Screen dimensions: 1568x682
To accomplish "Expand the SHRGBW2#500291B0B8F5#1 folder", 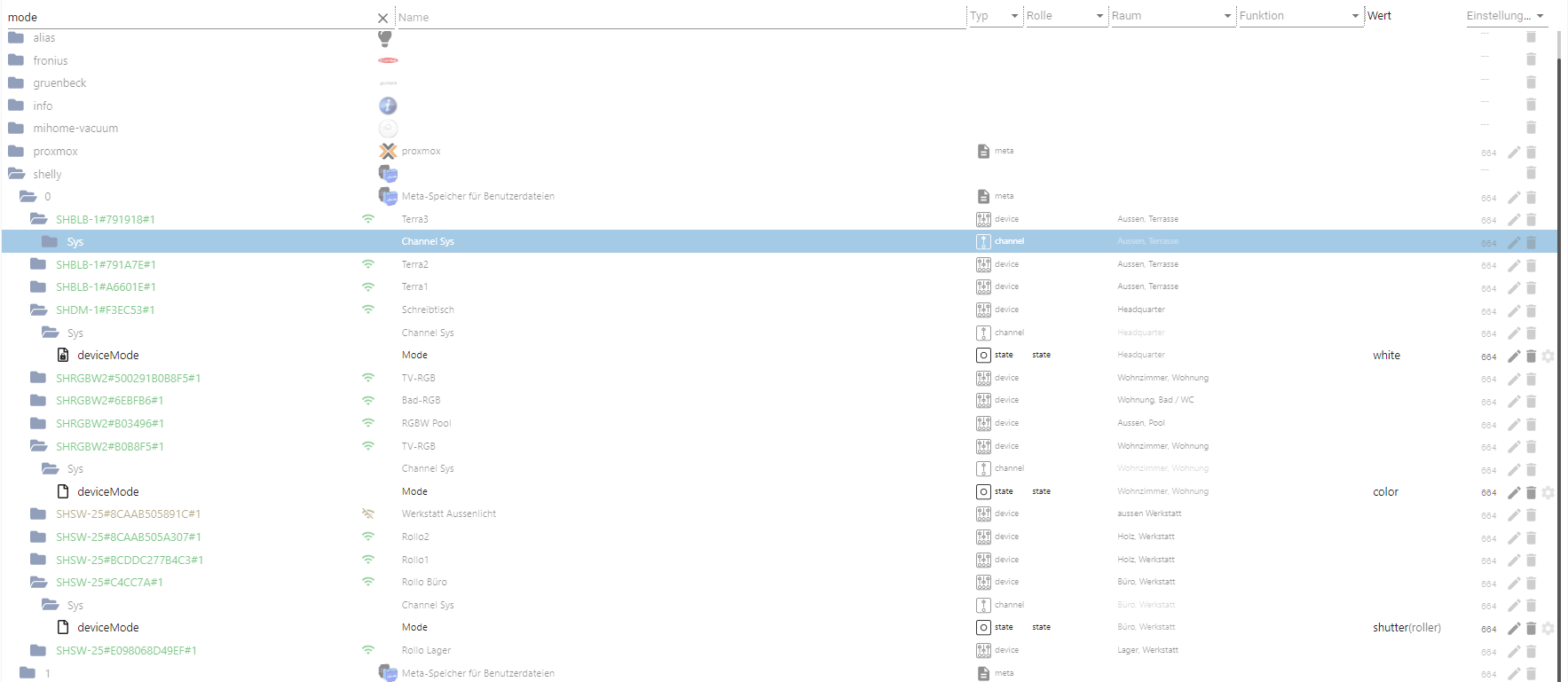I will 38,378.
